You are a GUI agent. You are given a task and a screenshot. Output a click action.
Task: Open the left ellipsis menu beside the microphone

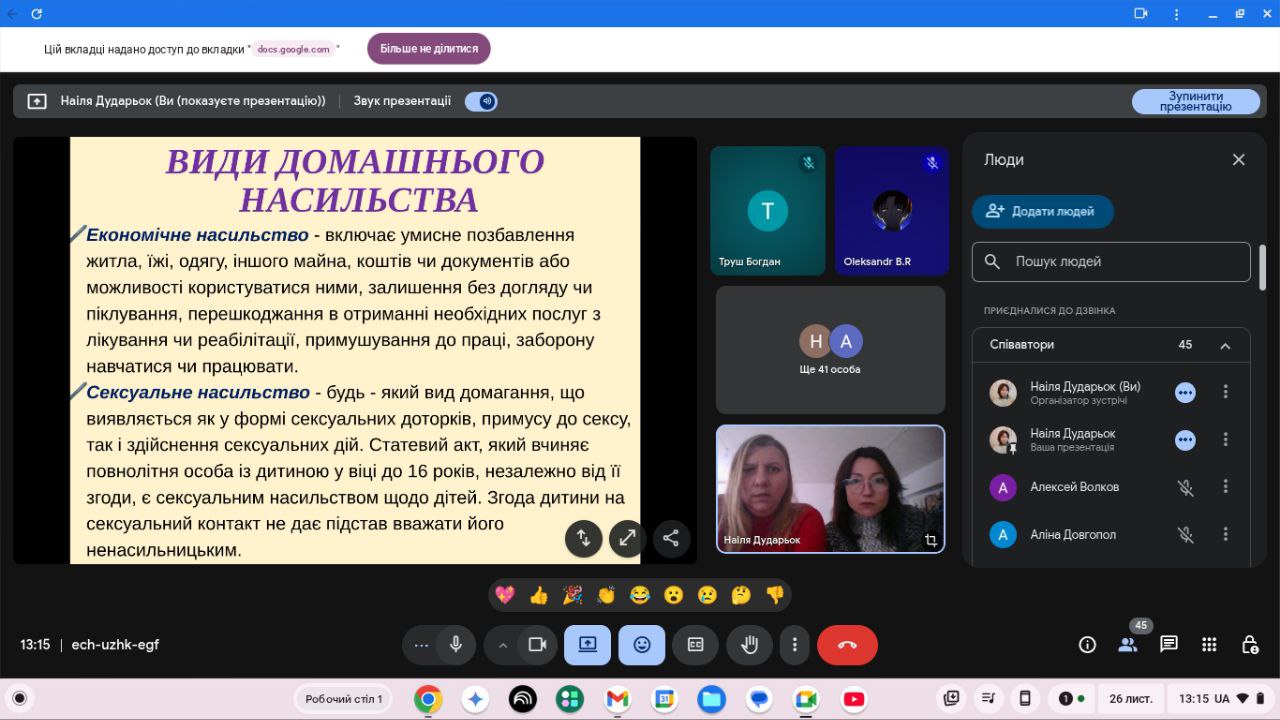click(x=421, y=645)
